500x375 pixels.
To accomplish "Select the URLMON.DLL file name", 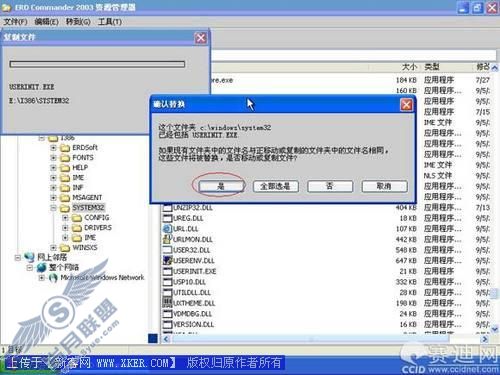I will (x=193, y=239).
